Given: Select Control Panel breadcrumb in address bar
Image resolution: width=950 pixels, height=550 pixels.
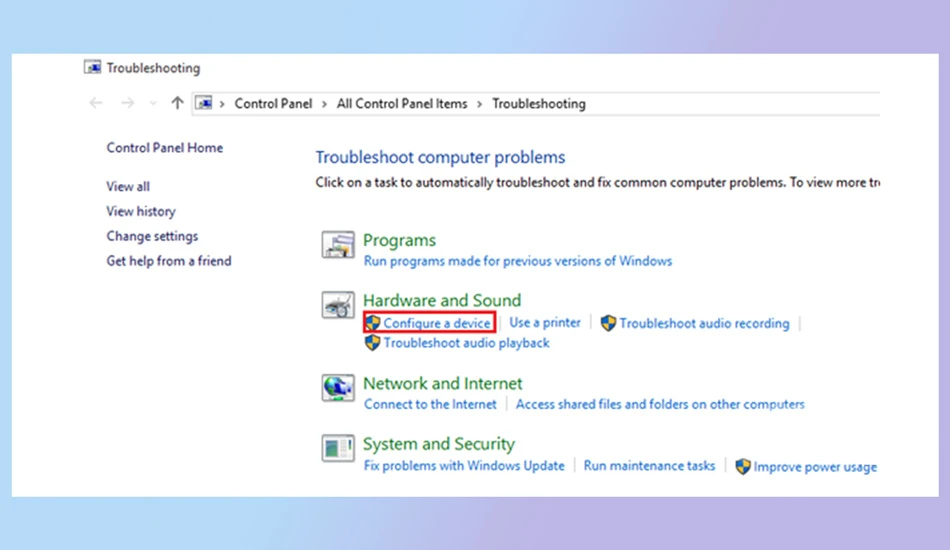Looking at the screenshot, I should click(x=273, y=104).
